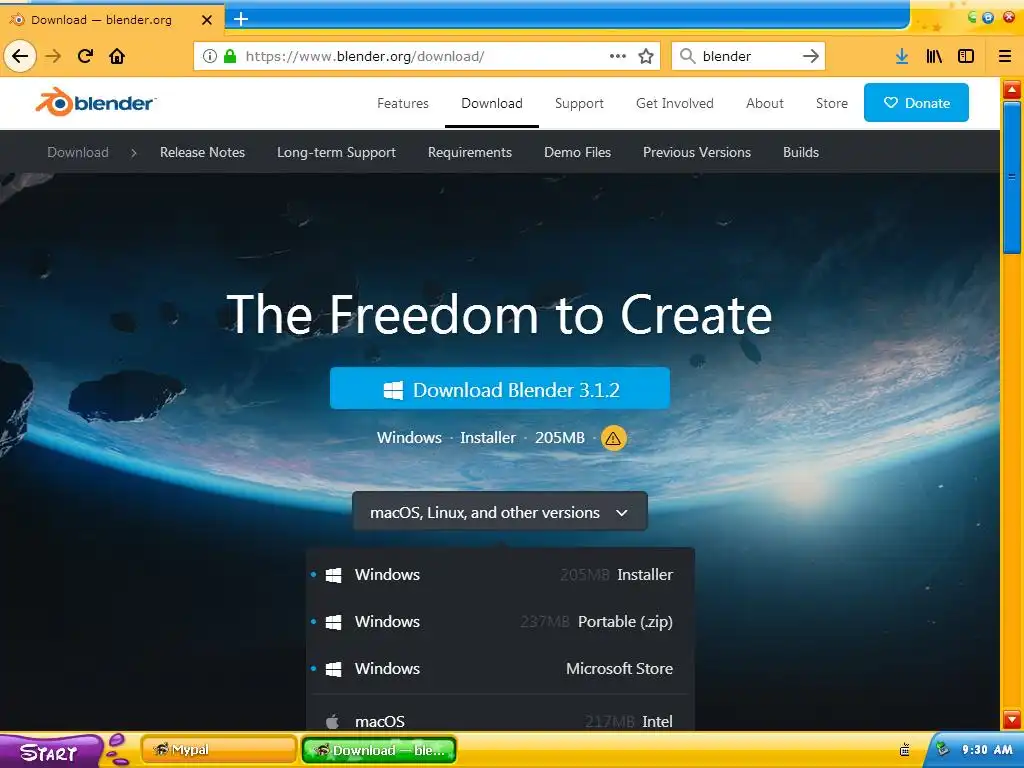The image size is (1024, 768).
Task: Open Support in the main navigation
Action: tap(579, 103)
